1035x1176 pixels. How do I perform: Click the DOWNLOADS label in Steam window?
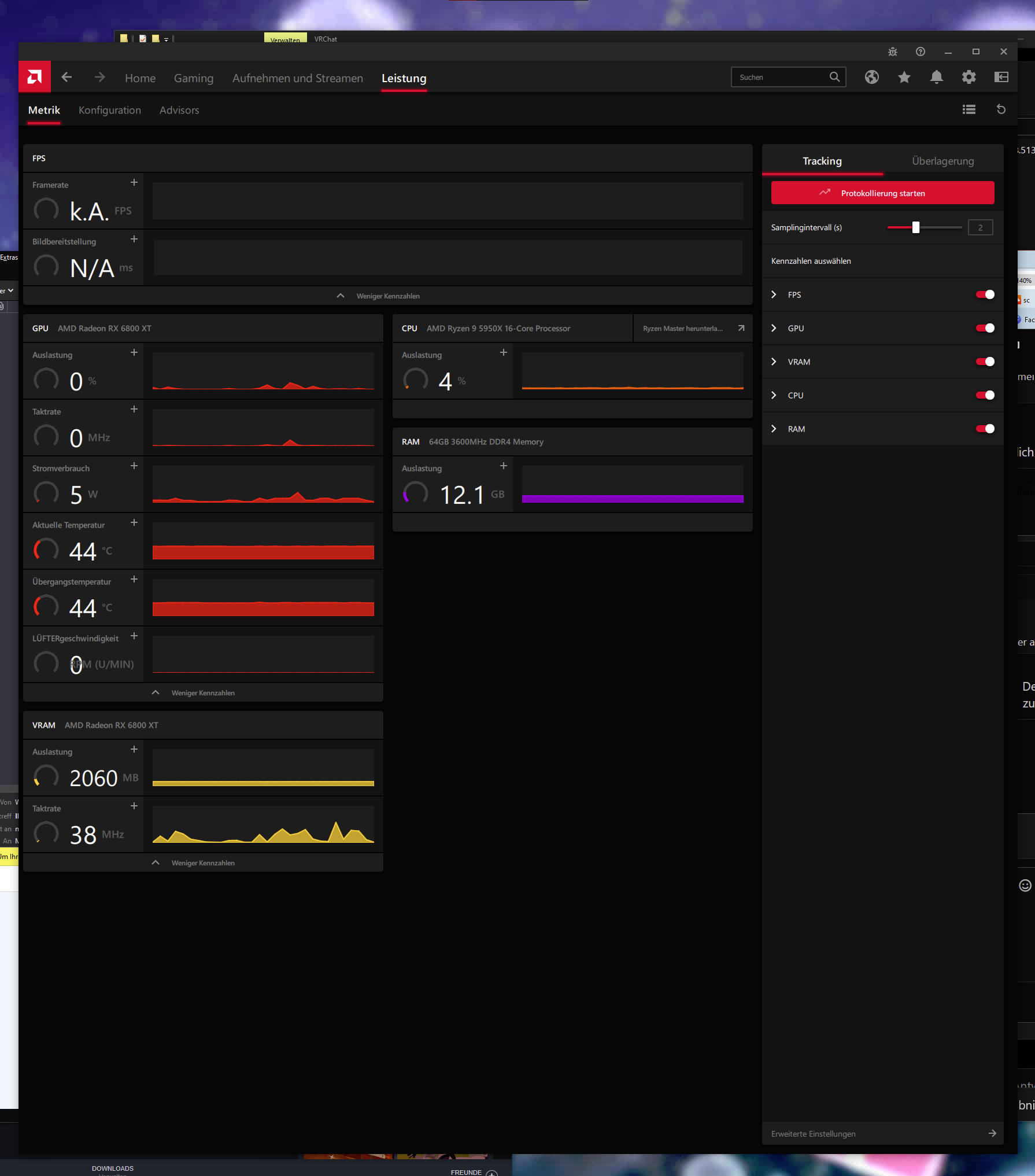coord(113,1168)
